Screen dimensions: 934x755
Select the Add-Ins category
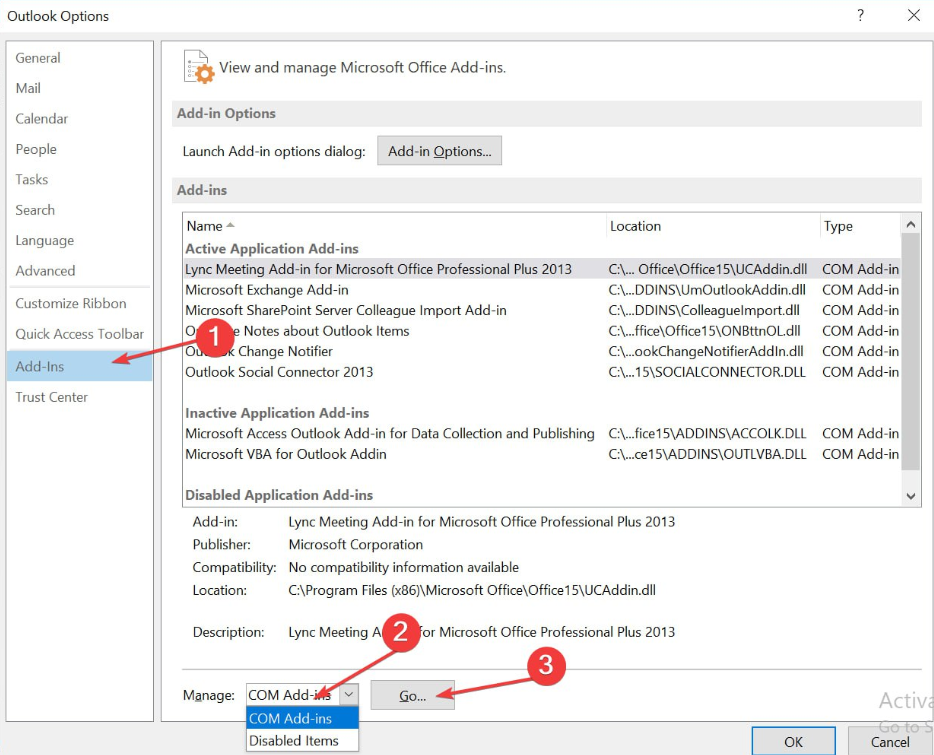pyautogui.click(x=80, y=366)
